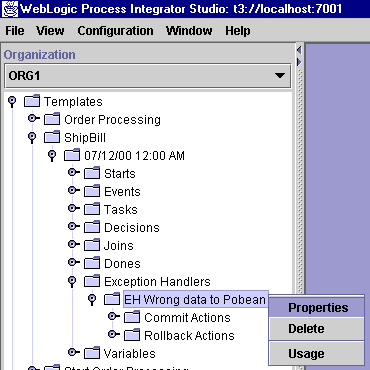Expand the Variables node
370x370 pixels.
(73, 352)
